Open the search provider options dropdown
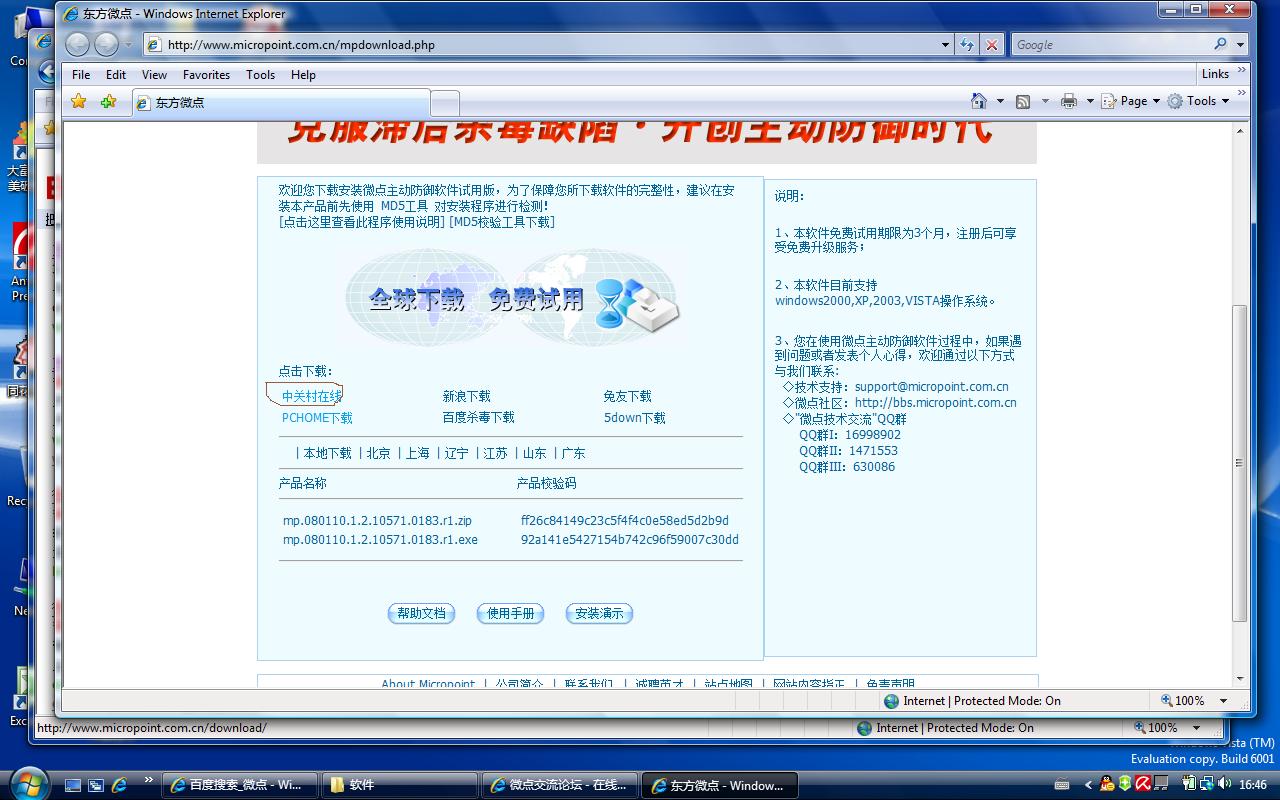 (1240, 45)
